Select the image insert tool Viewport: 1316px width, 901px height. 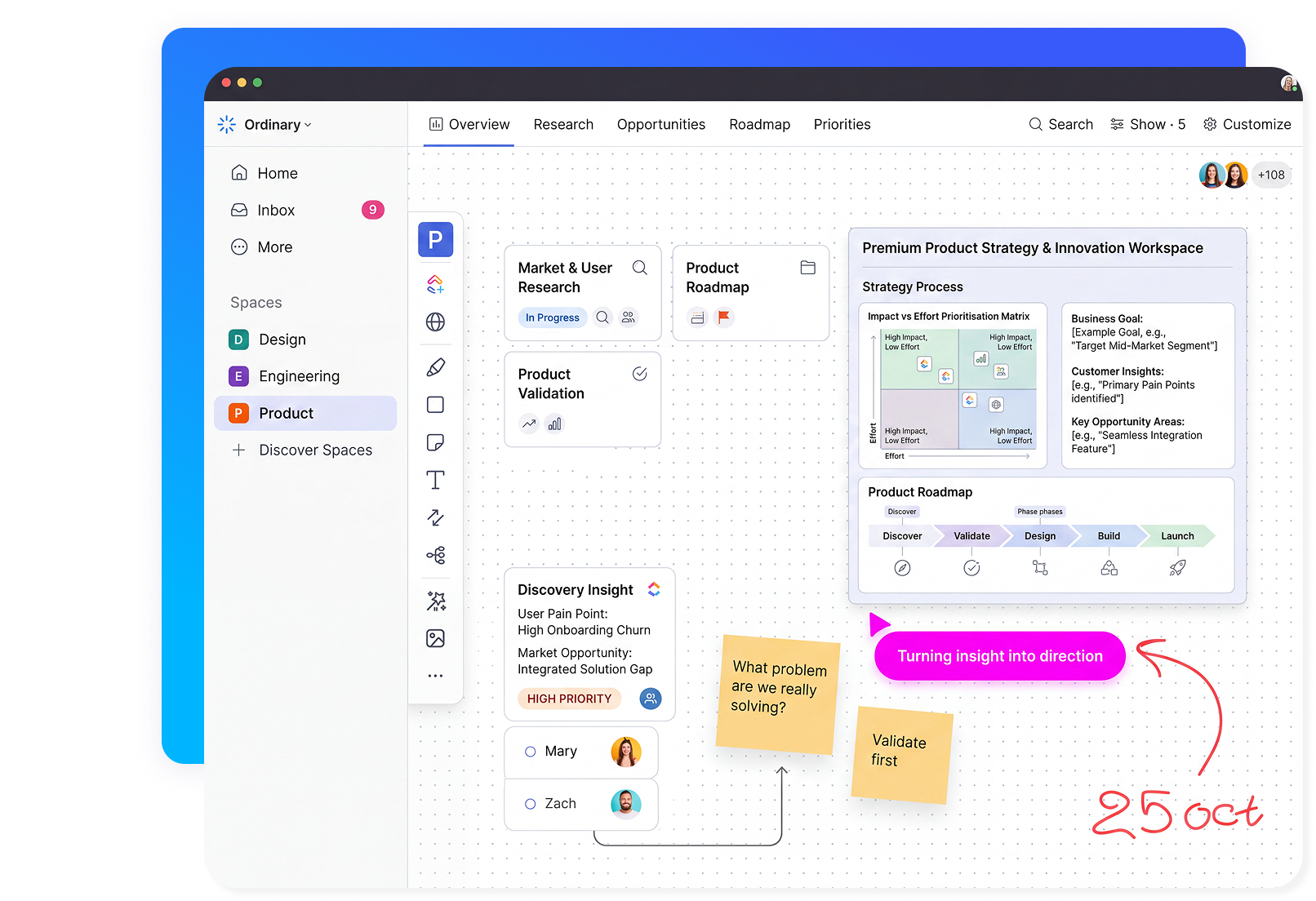pos(436,638)
